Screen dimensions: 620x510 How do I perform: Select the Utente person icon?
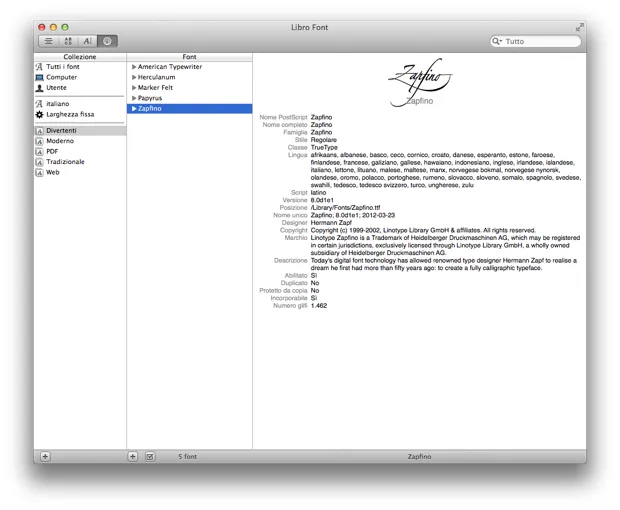point(39,88)
